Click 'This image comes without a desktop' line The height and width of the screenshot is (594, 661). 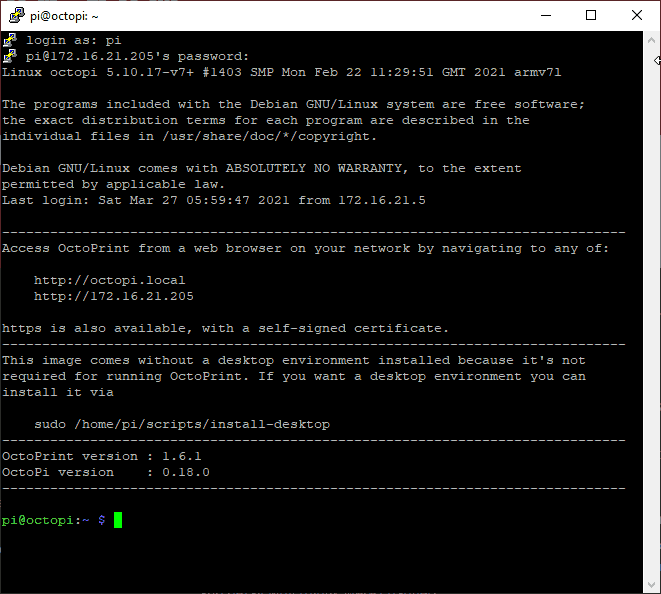[x=293, y=360]
